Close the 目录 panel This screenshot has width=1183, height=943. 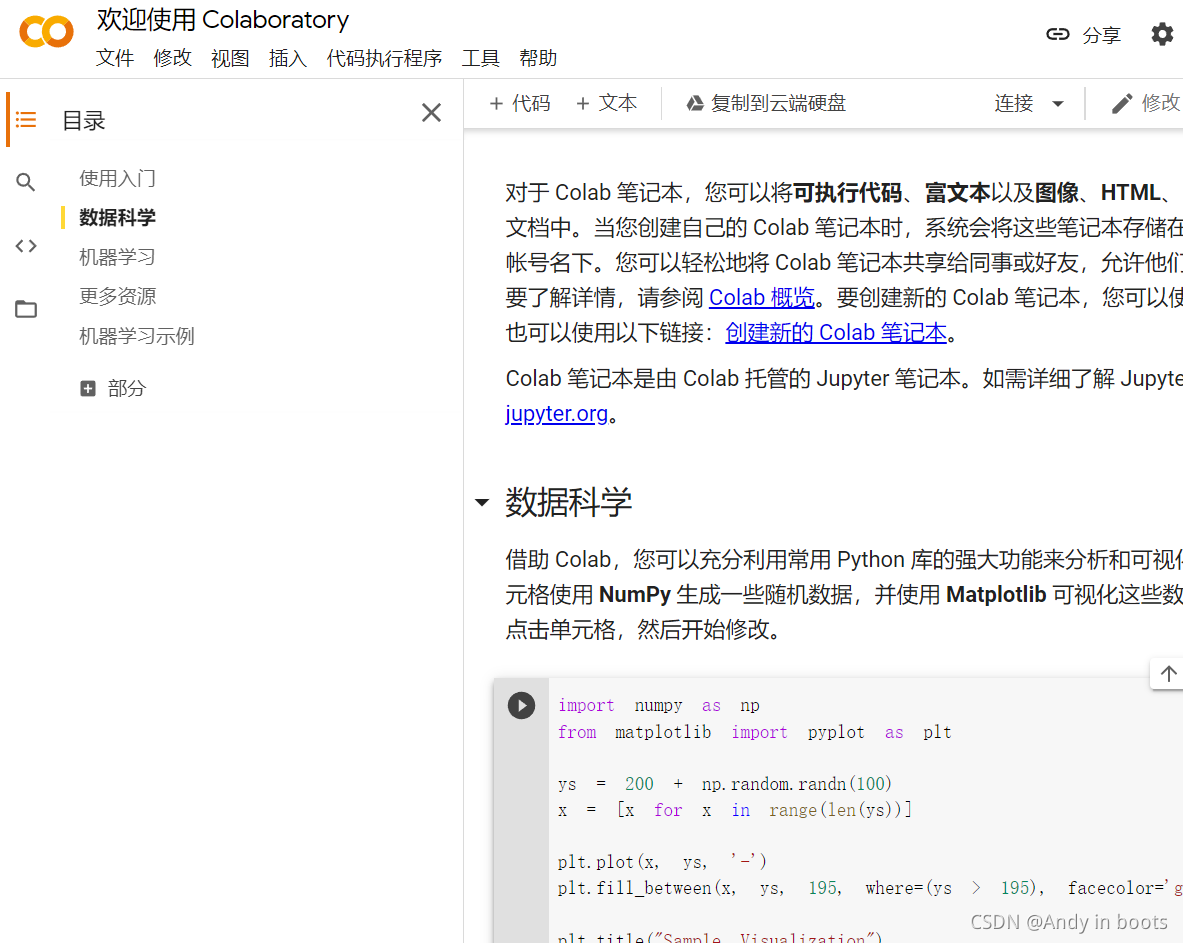point(432,112)
